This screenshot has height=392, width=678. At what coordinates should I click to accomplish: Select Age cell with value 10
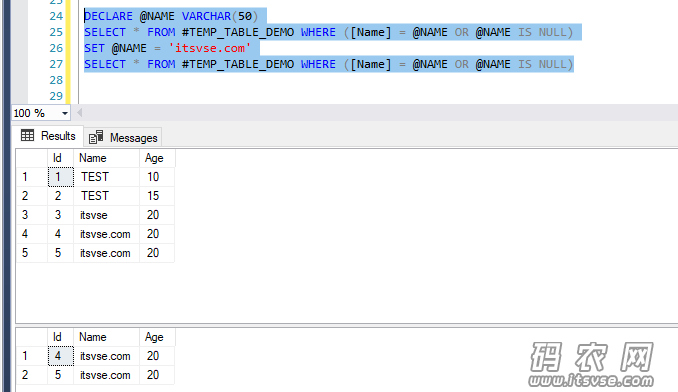pos(157,177)
